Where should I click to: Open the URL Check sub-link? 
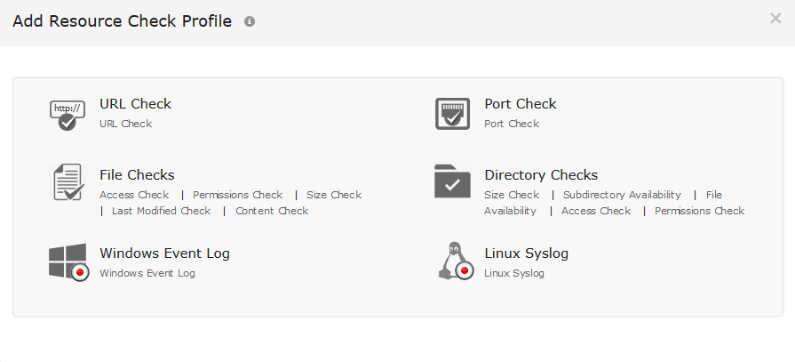point(126,124)
